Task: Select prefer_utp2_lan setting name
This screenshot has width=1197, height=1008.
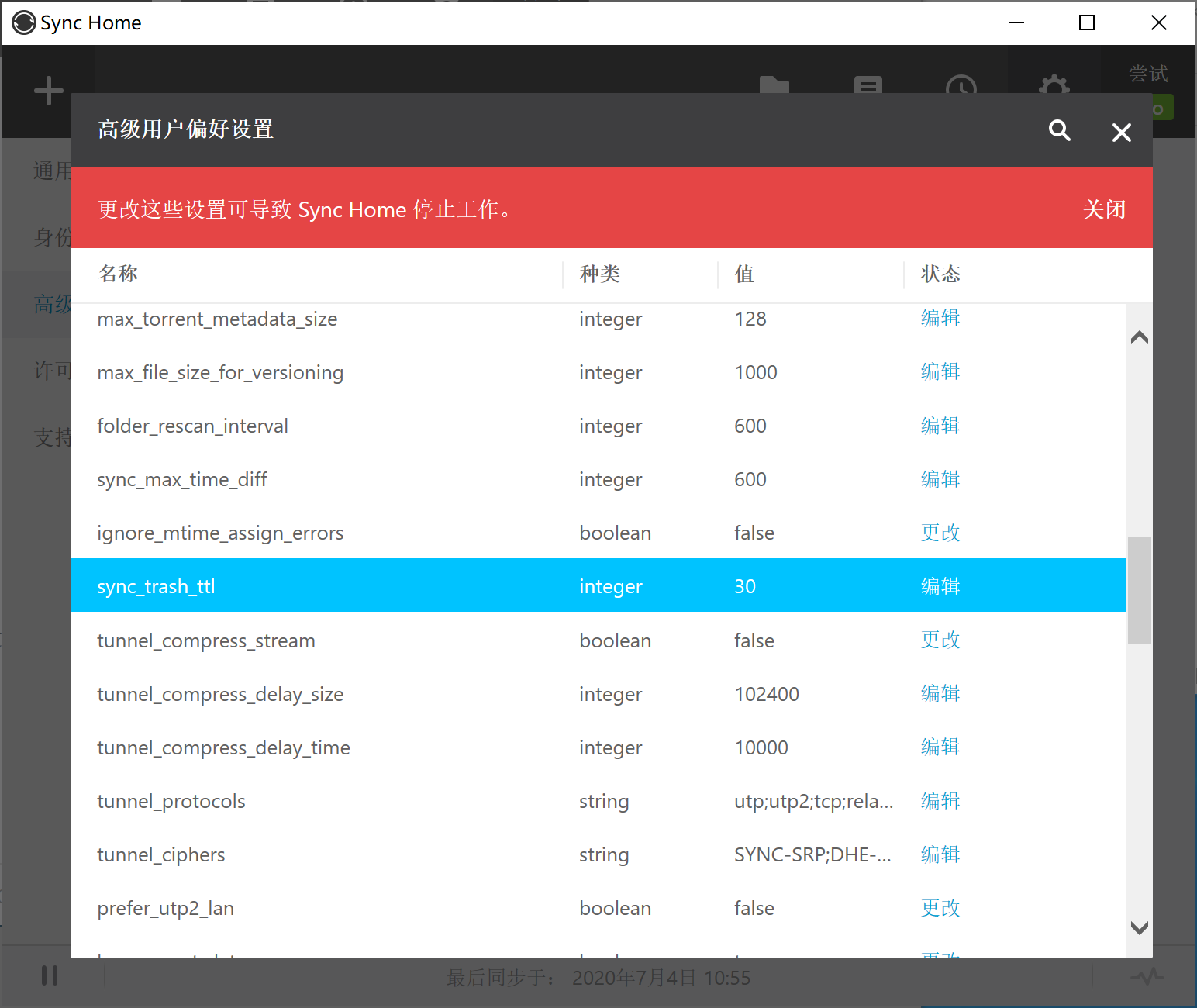Action: pos(166,908)
